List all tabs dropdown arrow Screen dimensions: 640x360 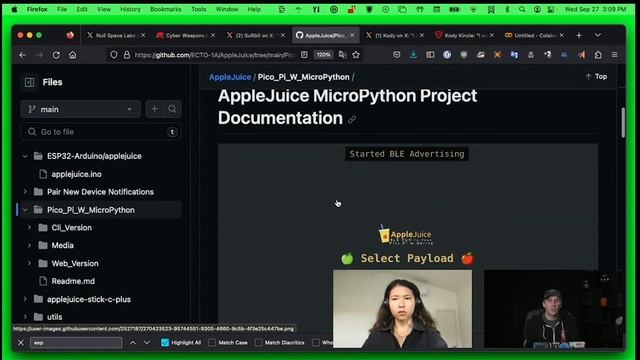tap(598, 36)
